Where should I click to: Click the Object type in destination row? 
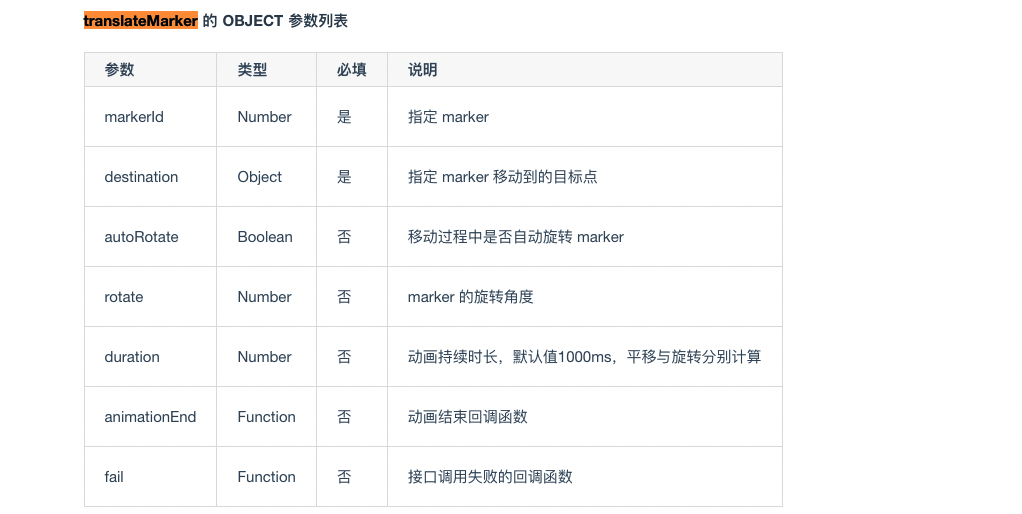(260, 177)
